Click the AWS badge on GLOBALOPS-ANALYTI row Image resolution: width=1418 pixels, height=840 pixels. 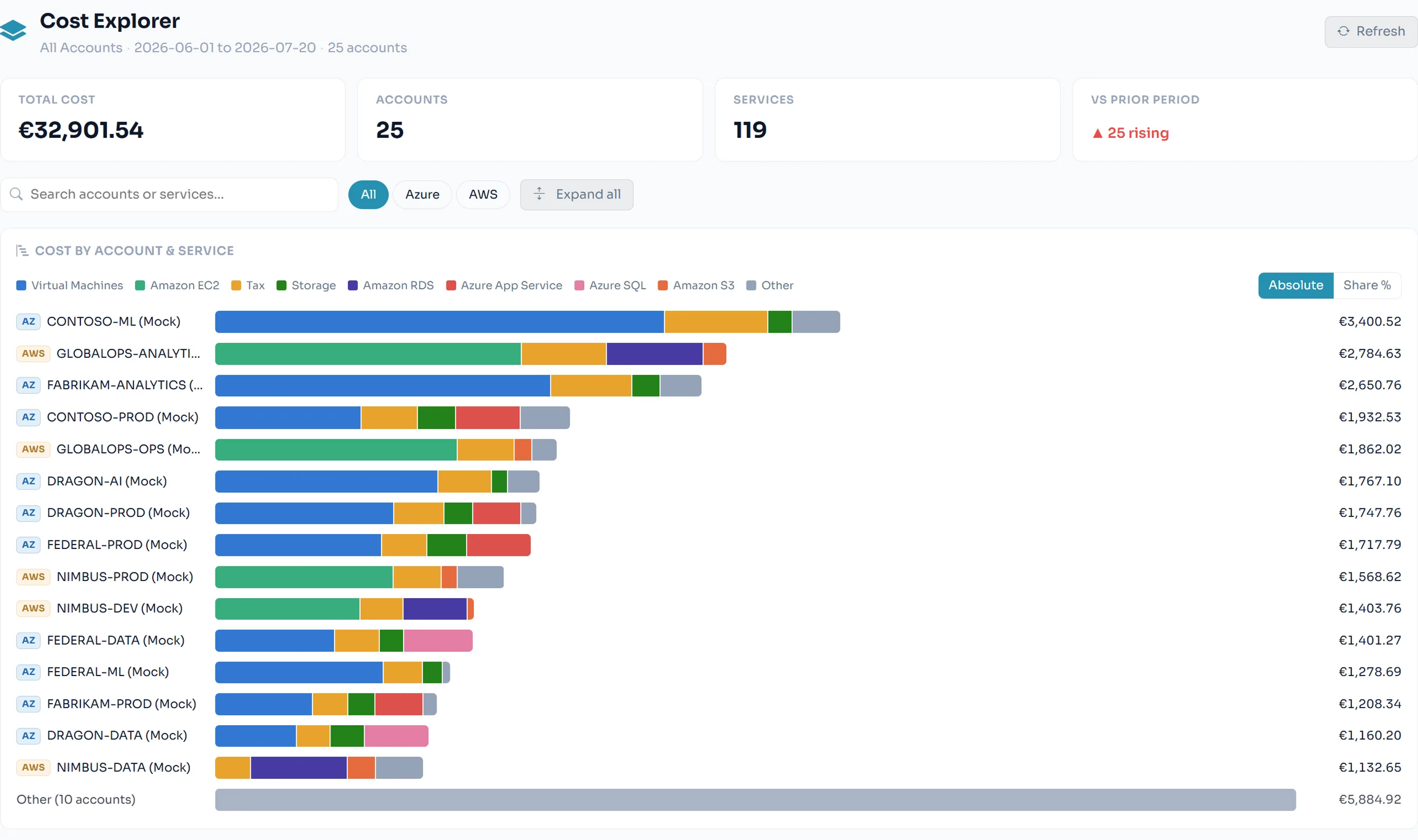[34, 353]
